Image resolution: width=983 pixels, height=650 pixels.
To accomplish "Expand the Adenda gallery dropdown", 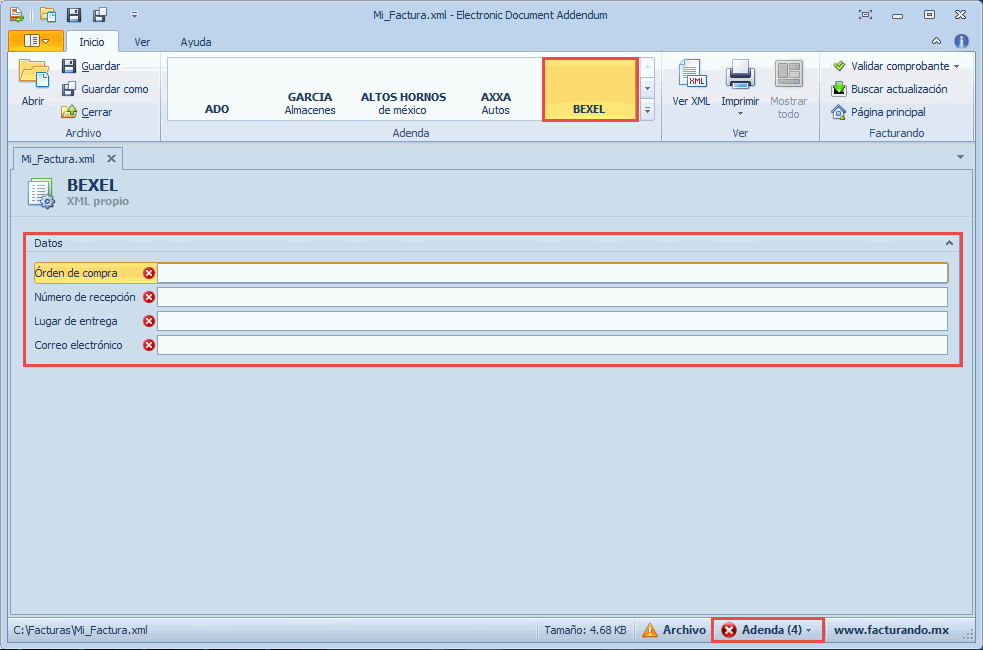I will click(647, 111).
